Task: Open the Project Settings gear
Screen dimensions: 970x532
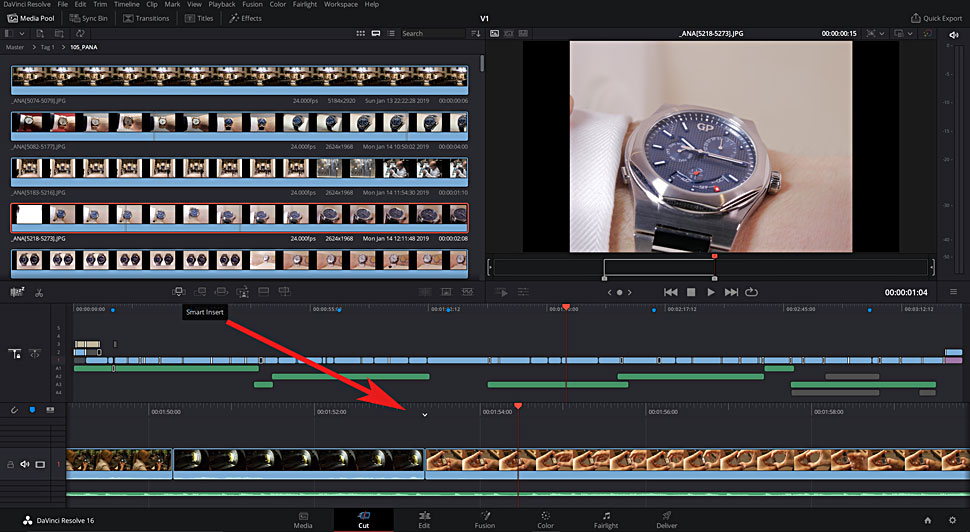Action: [952, 520]
